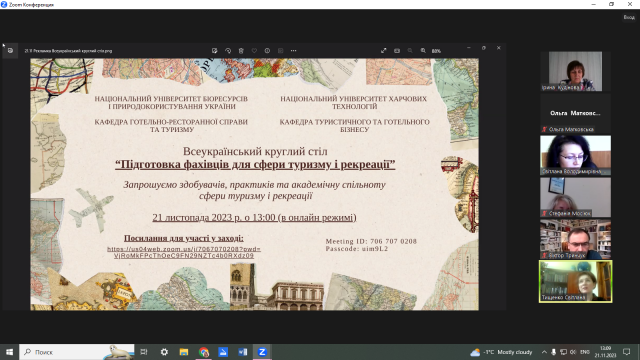Enter fullscreen with the expand arrows icon

[x=383, y=51]
